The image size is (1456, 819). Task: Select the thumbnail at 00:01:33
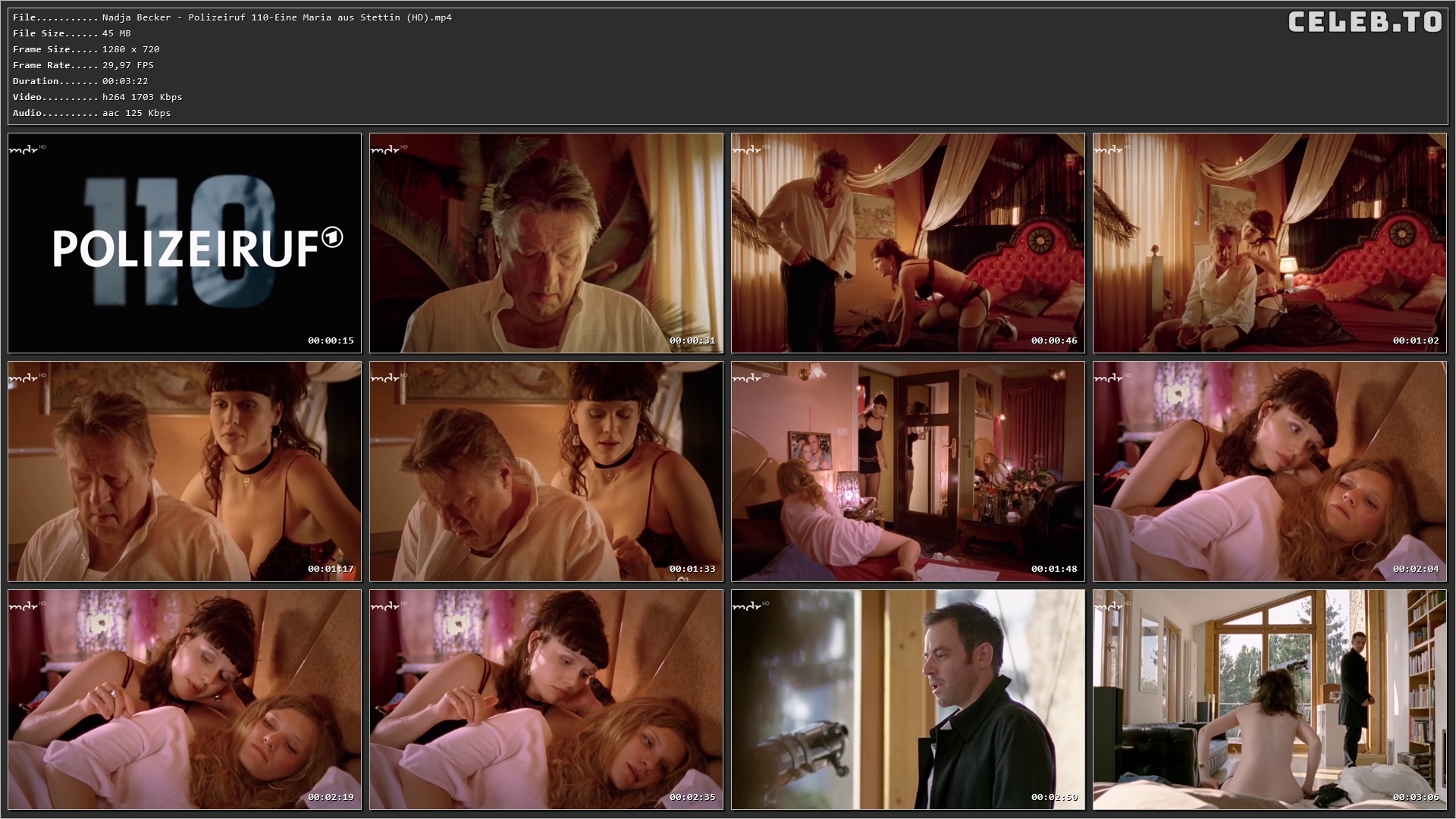546,471
